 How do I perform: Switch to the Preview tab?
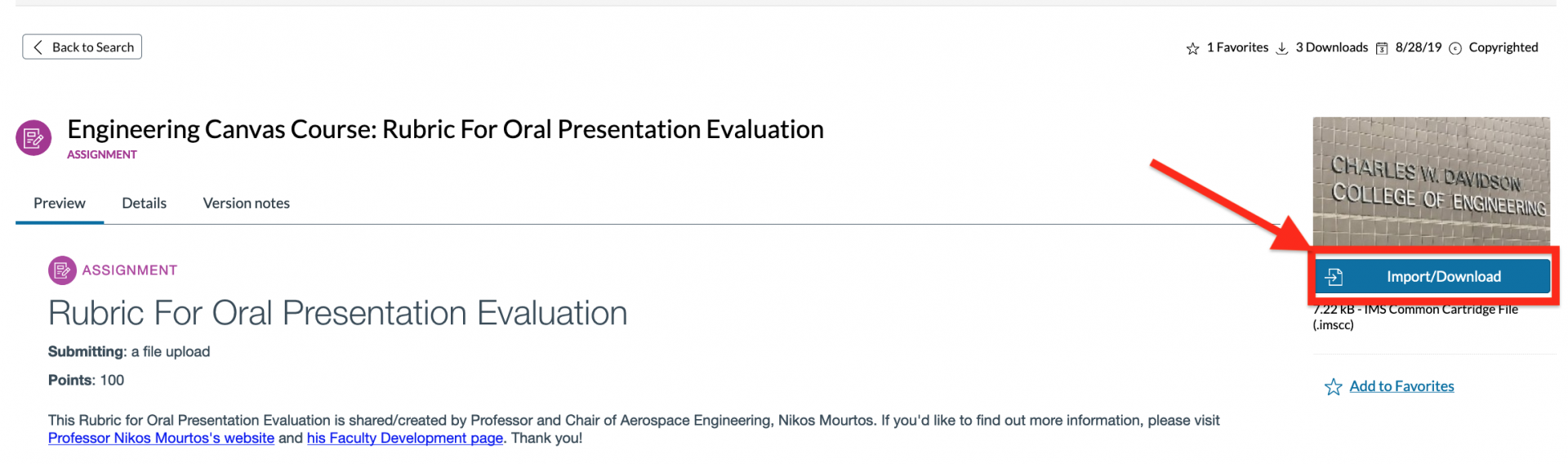click(x=60, y=203)
